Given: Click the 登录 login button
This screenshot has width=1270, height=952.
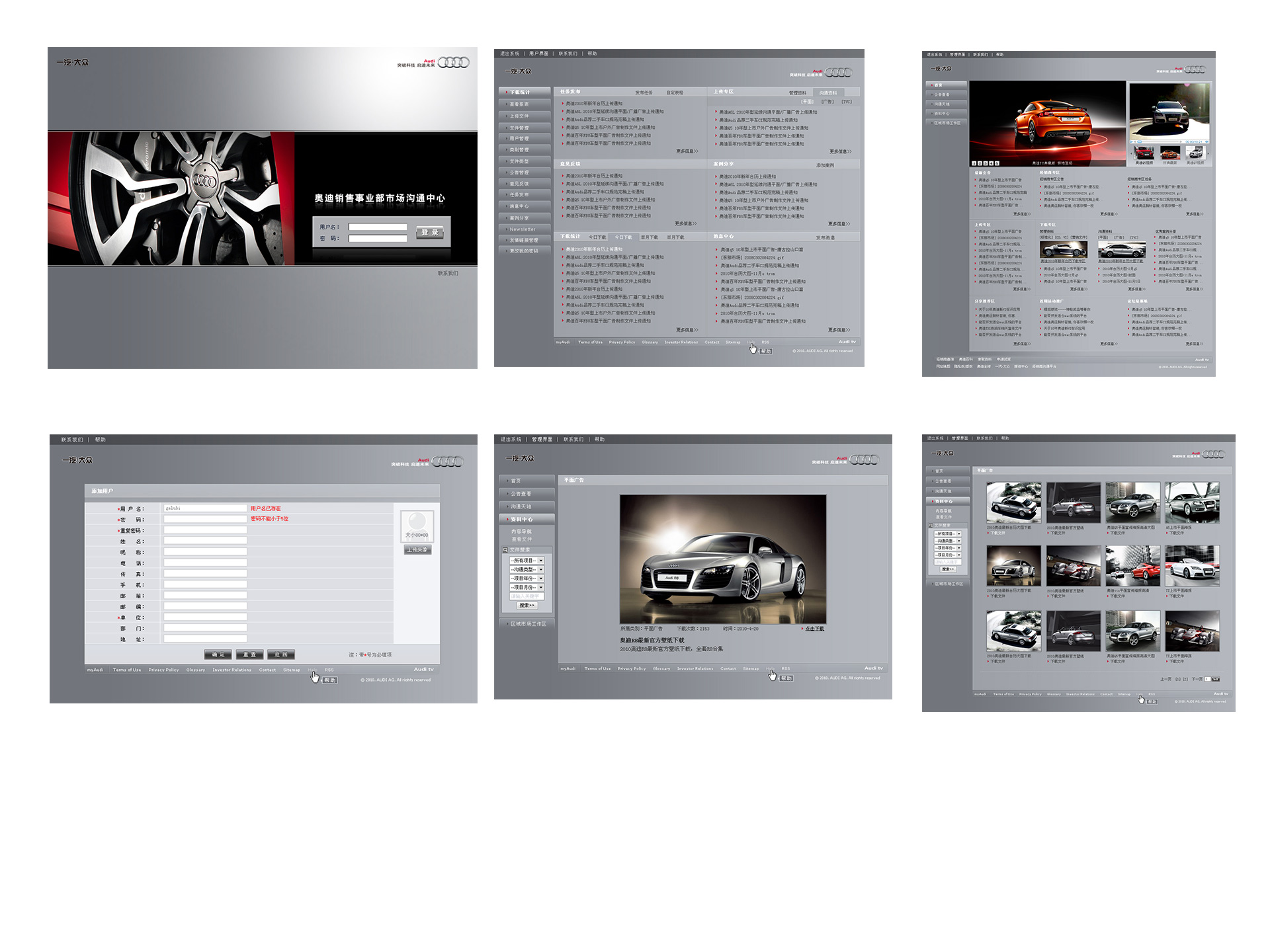Looking at the screenshot, I should point(430,232).
